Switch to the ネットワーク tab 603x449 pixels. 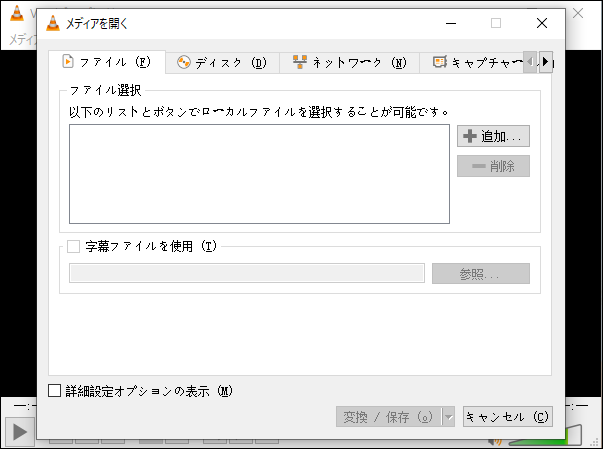349,62
